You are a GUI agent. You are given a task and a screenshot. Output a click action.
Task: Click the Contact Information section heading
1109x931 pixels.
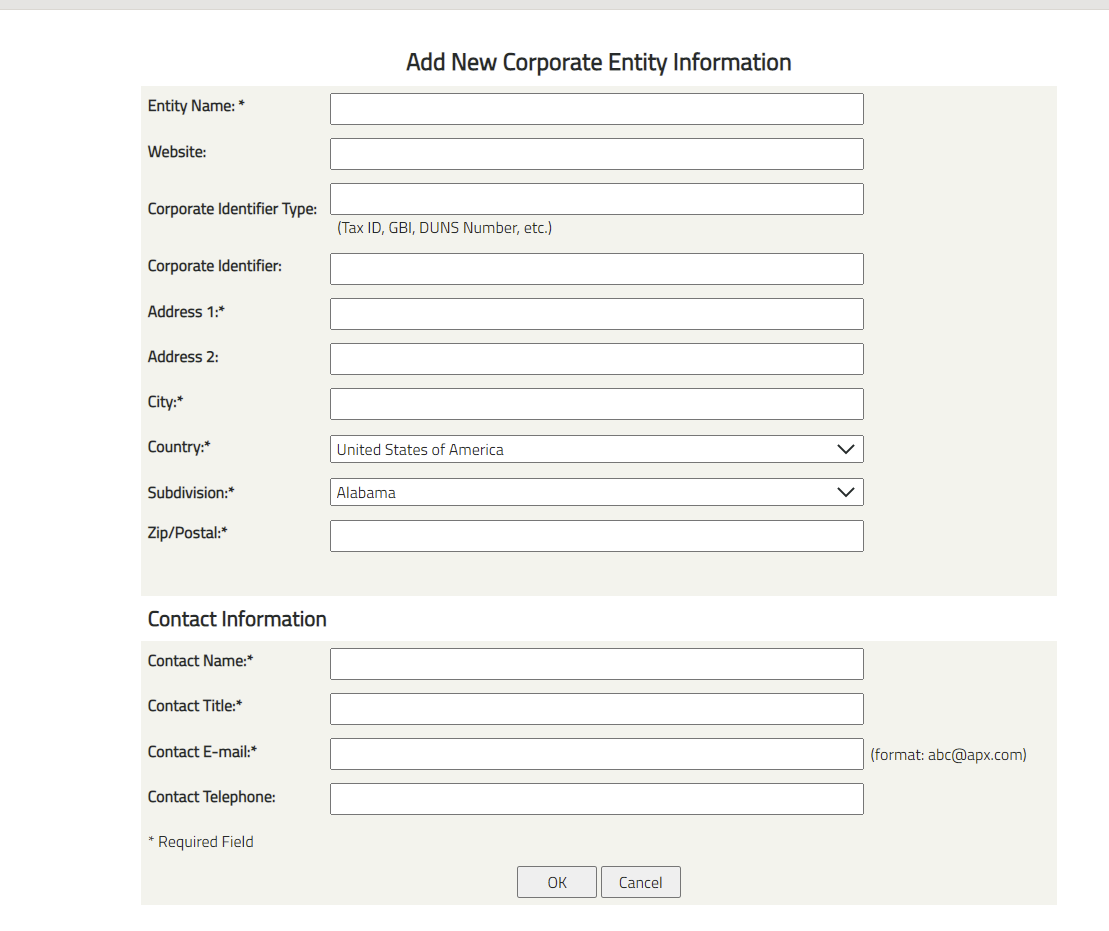click(x=237, y=619)
